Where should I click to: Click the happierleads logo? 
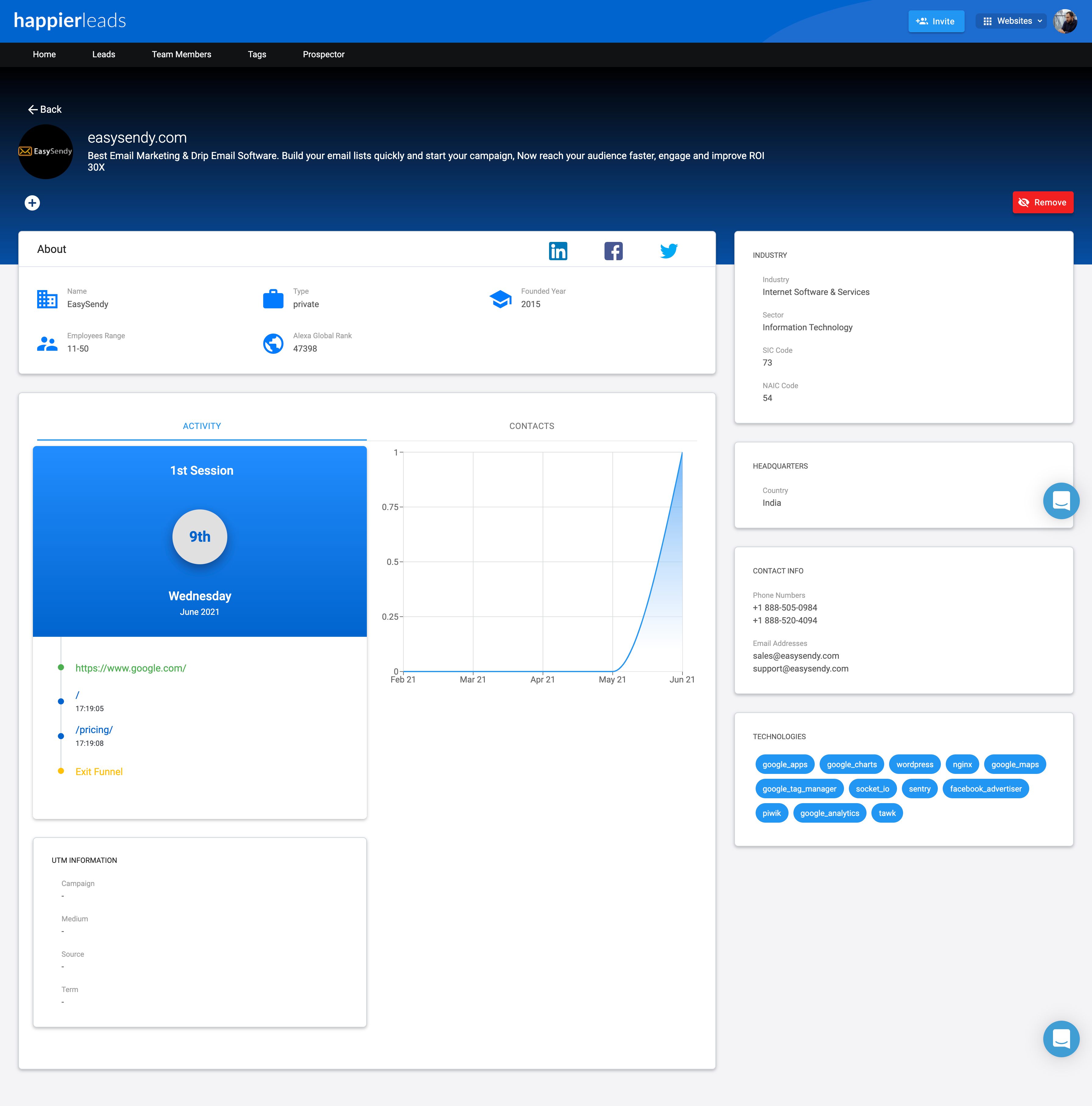tap(70, 21)
